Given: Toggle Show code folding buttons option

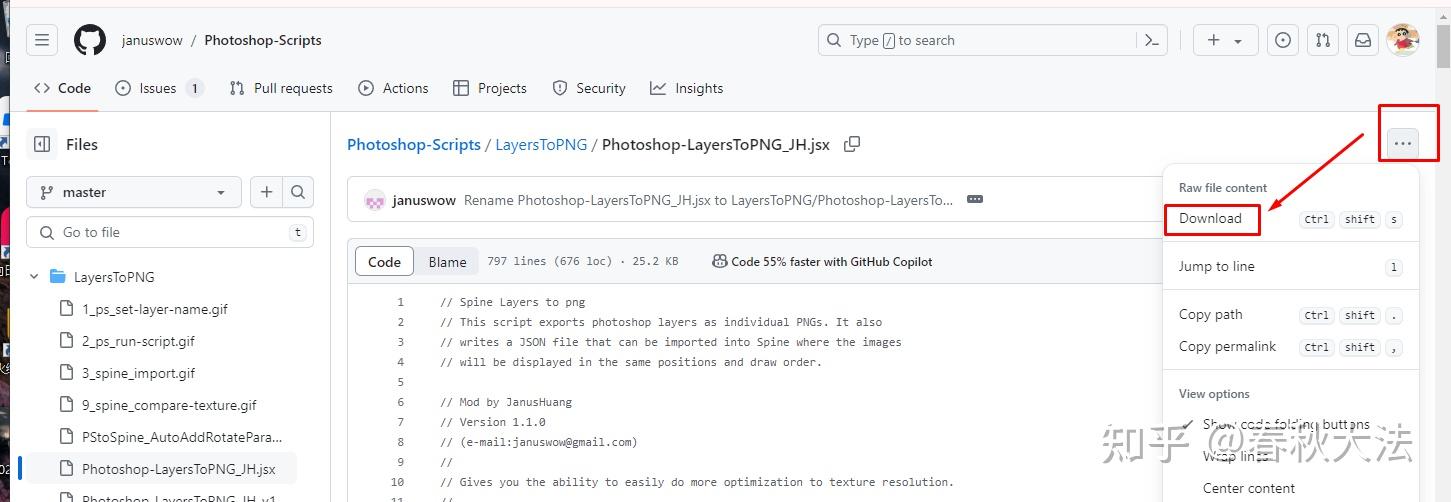Looking at the screenshot, I should [x=1285, y=424].
